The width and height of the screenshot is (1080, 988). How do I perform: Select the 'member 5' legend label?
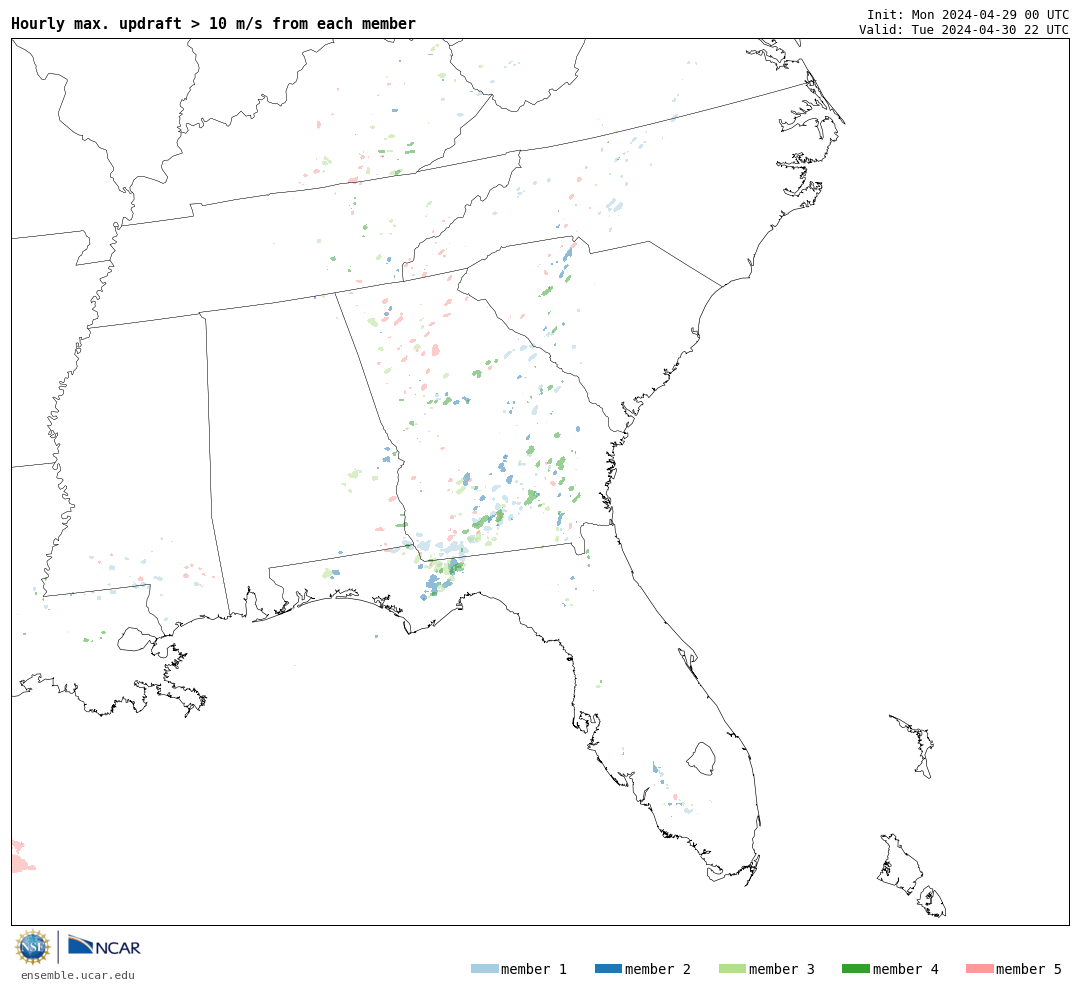pyautogui.click(x=1029, y=969)
